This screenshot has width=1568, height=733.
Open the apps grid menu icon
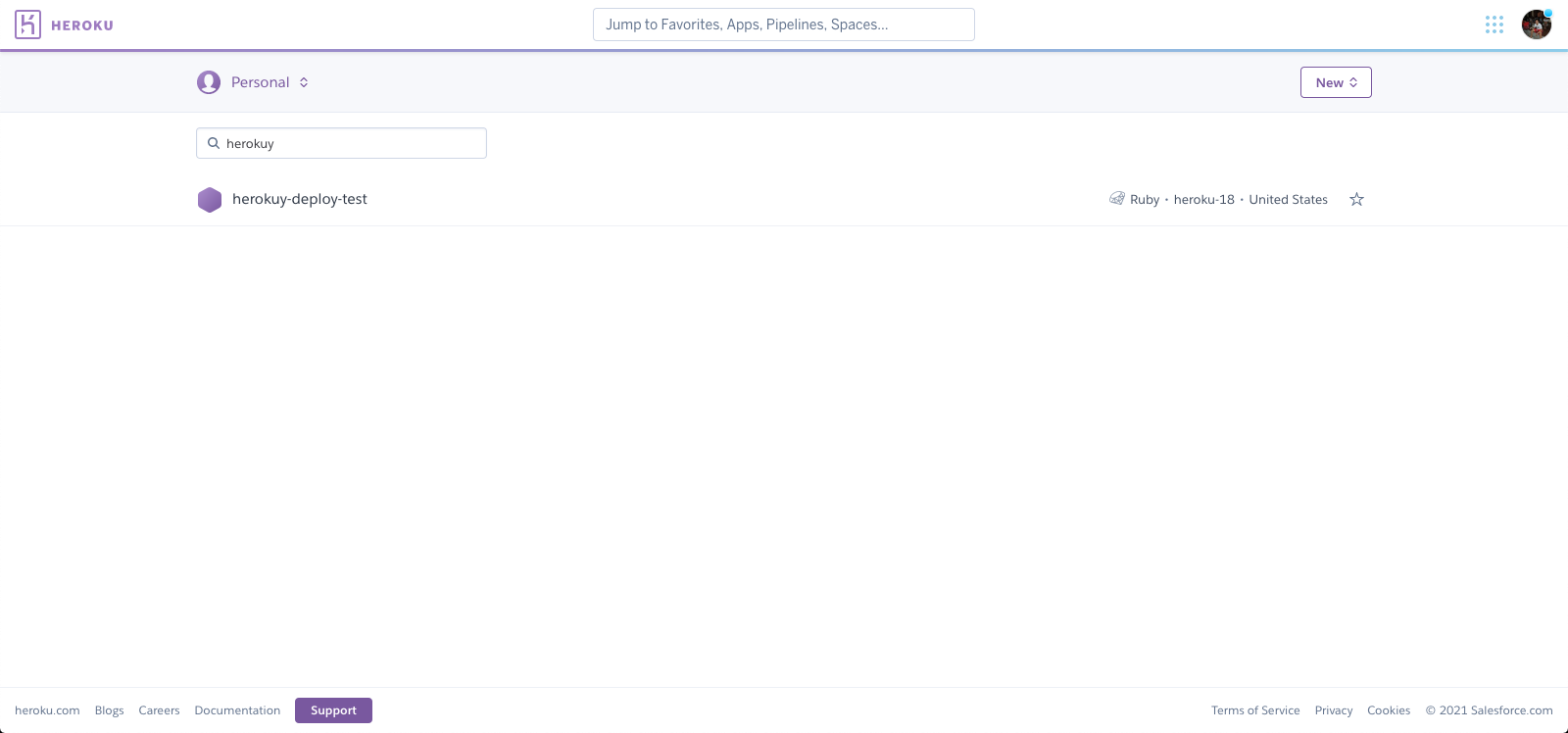click(1494, 24)
